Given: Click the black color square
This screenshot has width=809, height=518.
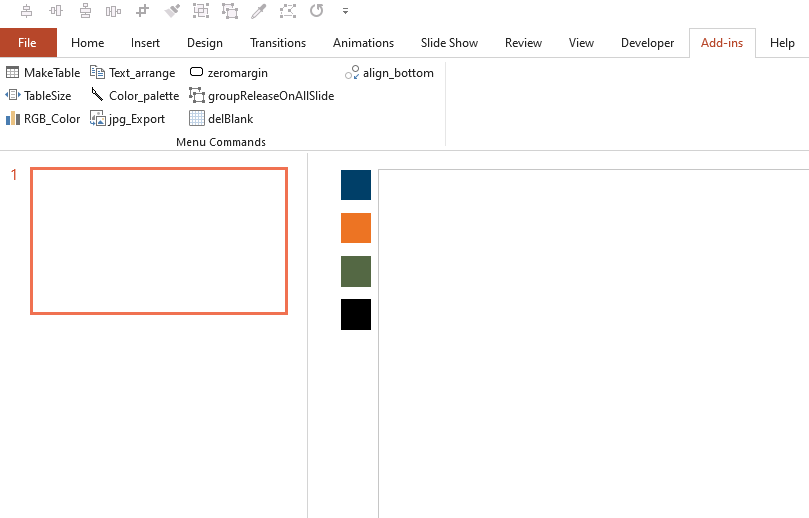Looking at the screenshot, I should (x=356, y=314).
